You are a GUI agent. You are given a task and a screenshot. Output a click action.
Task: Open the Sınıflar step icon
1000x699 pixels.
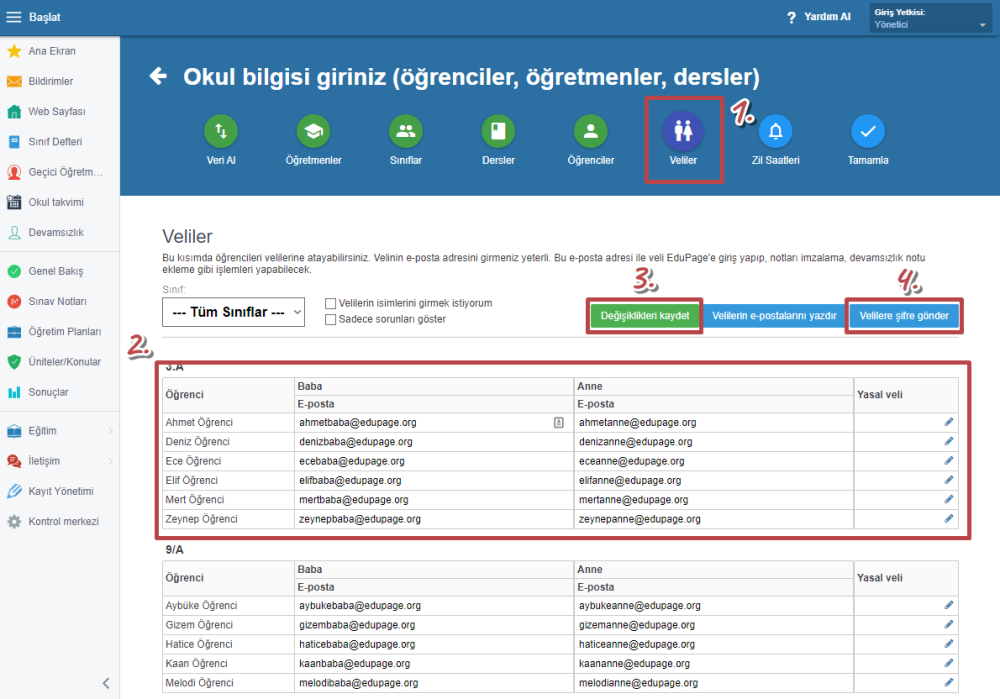(x=406, y=131)
